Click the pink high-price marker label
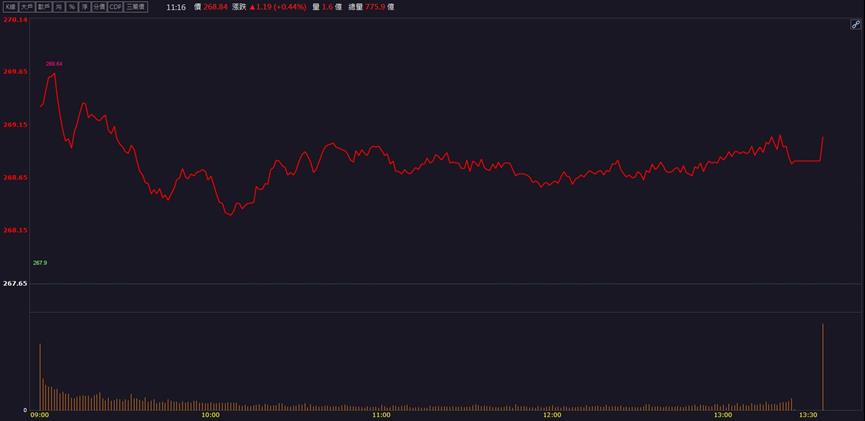The image size is (865, 421). [54, 64]
